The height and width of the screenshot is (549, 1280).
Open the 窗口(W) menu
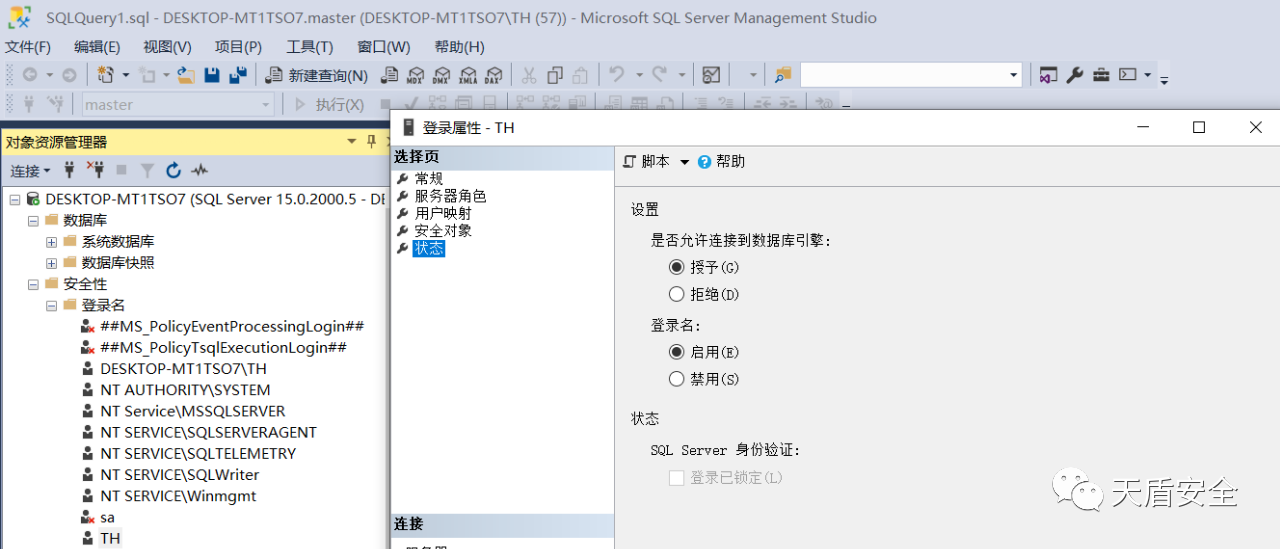pos(384,47)
